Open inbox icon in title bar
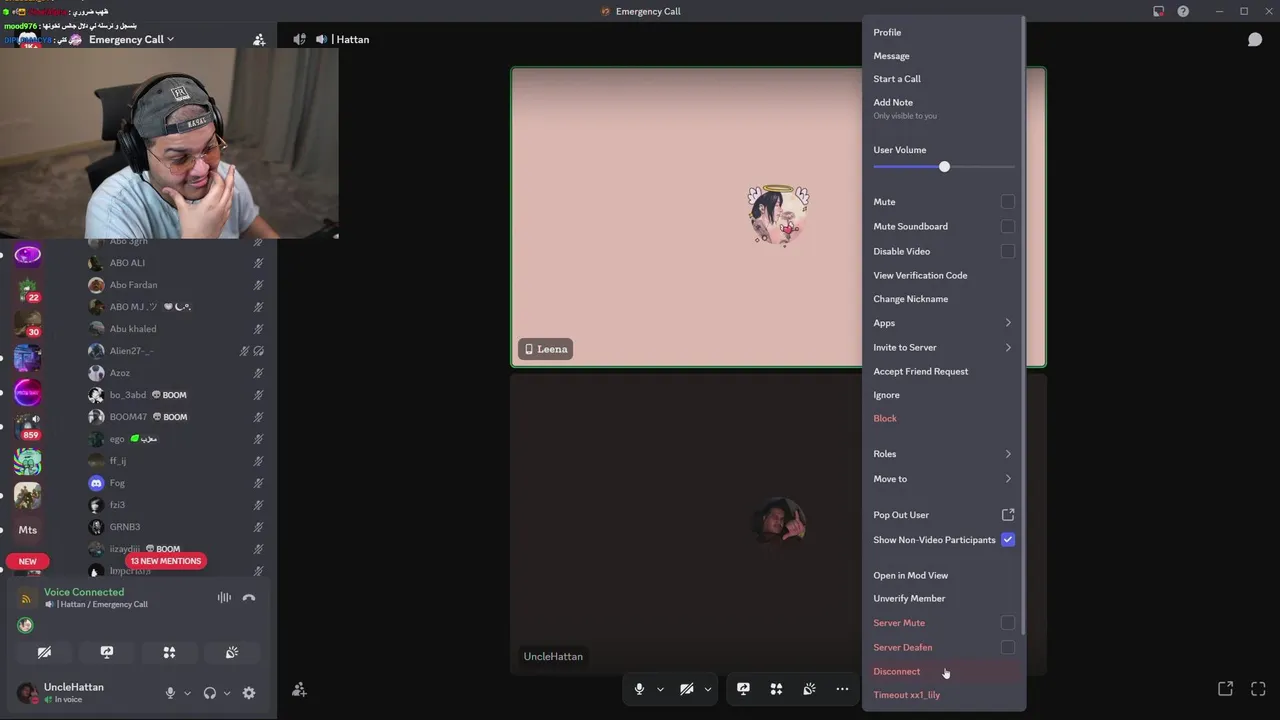 click(x=1158, y=11)
